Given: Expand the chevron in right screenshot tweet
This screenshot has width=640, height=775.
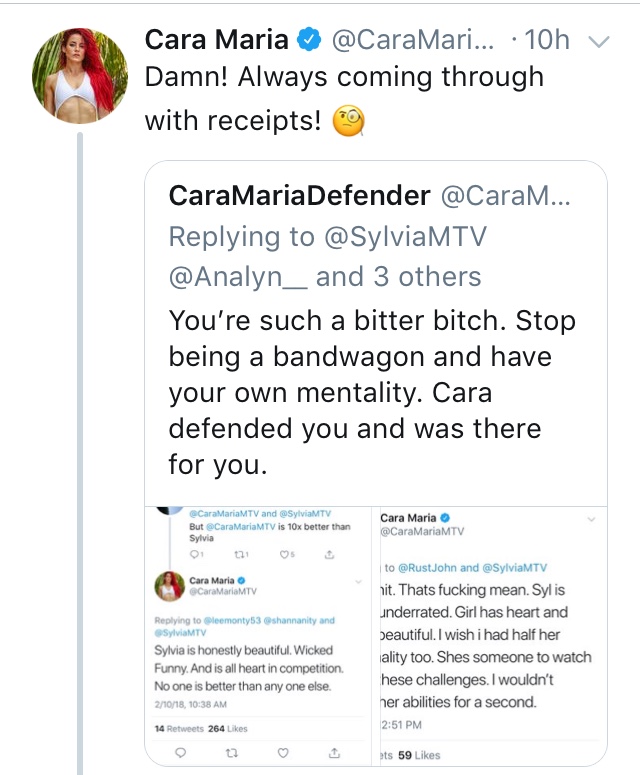Looking at the screenshot, I should click(x=591, y=519).
